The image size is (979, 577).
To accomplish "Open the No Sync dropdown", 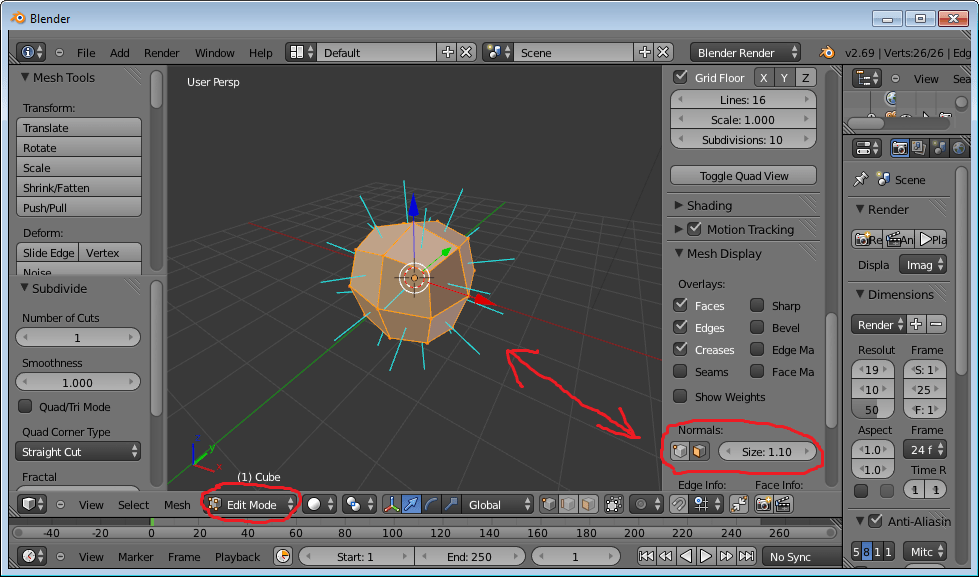I will click(x=802, y=556).
